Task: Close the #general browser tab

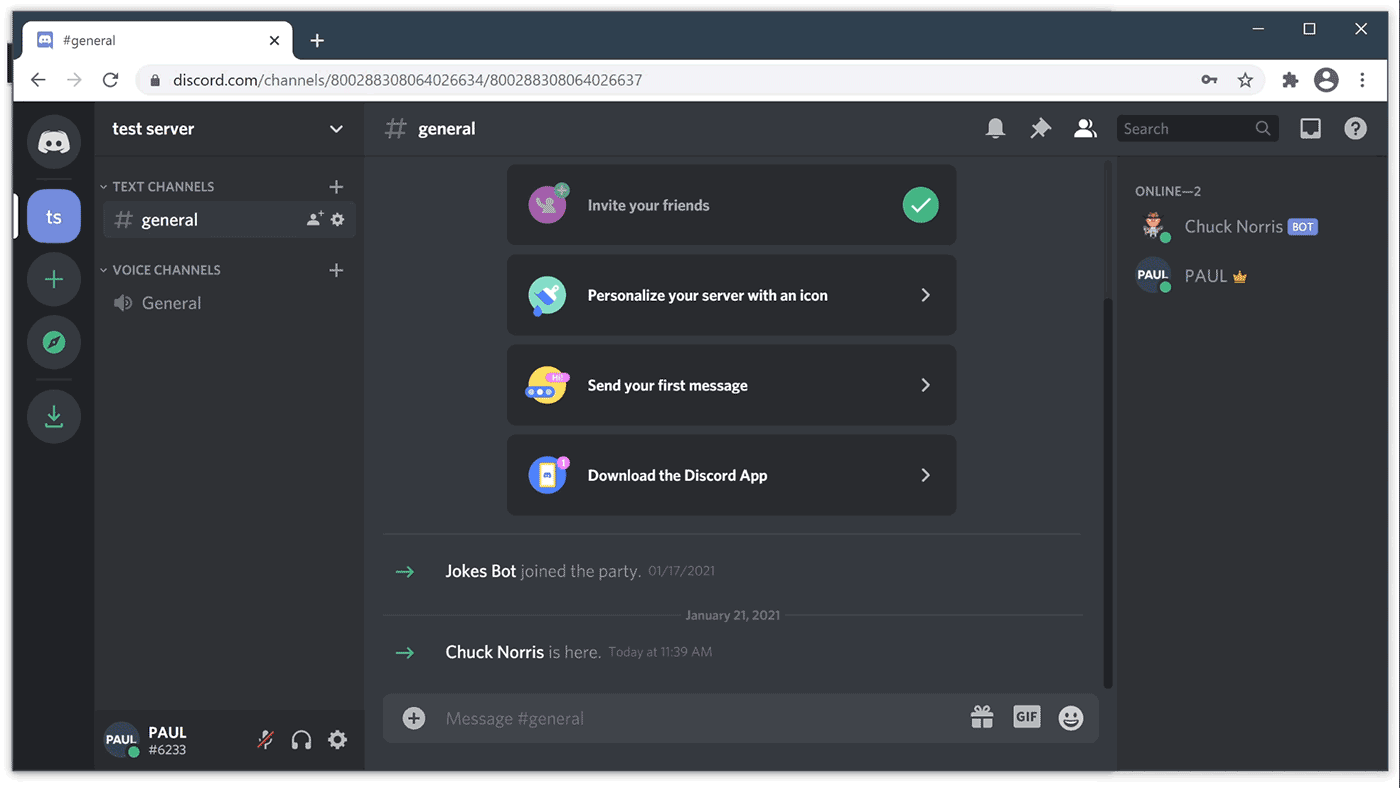Action: [x=274, y=41]
